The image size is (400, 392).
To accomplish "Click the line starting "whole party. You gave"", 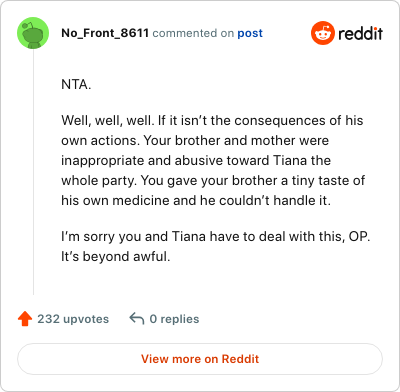I will pos(213,181).
